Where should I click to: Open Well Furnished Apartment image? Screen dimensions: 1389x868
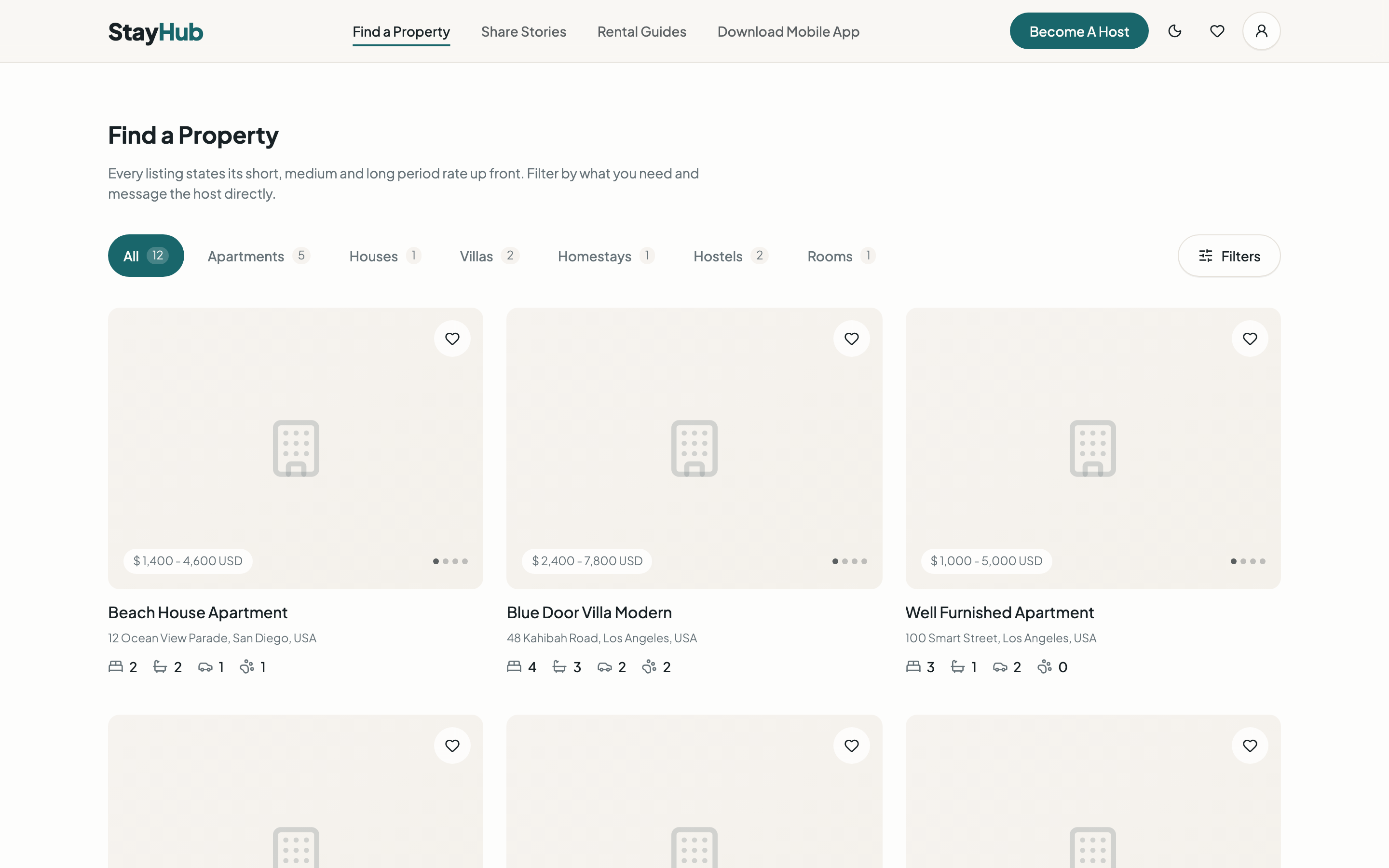pos(1093,448)
